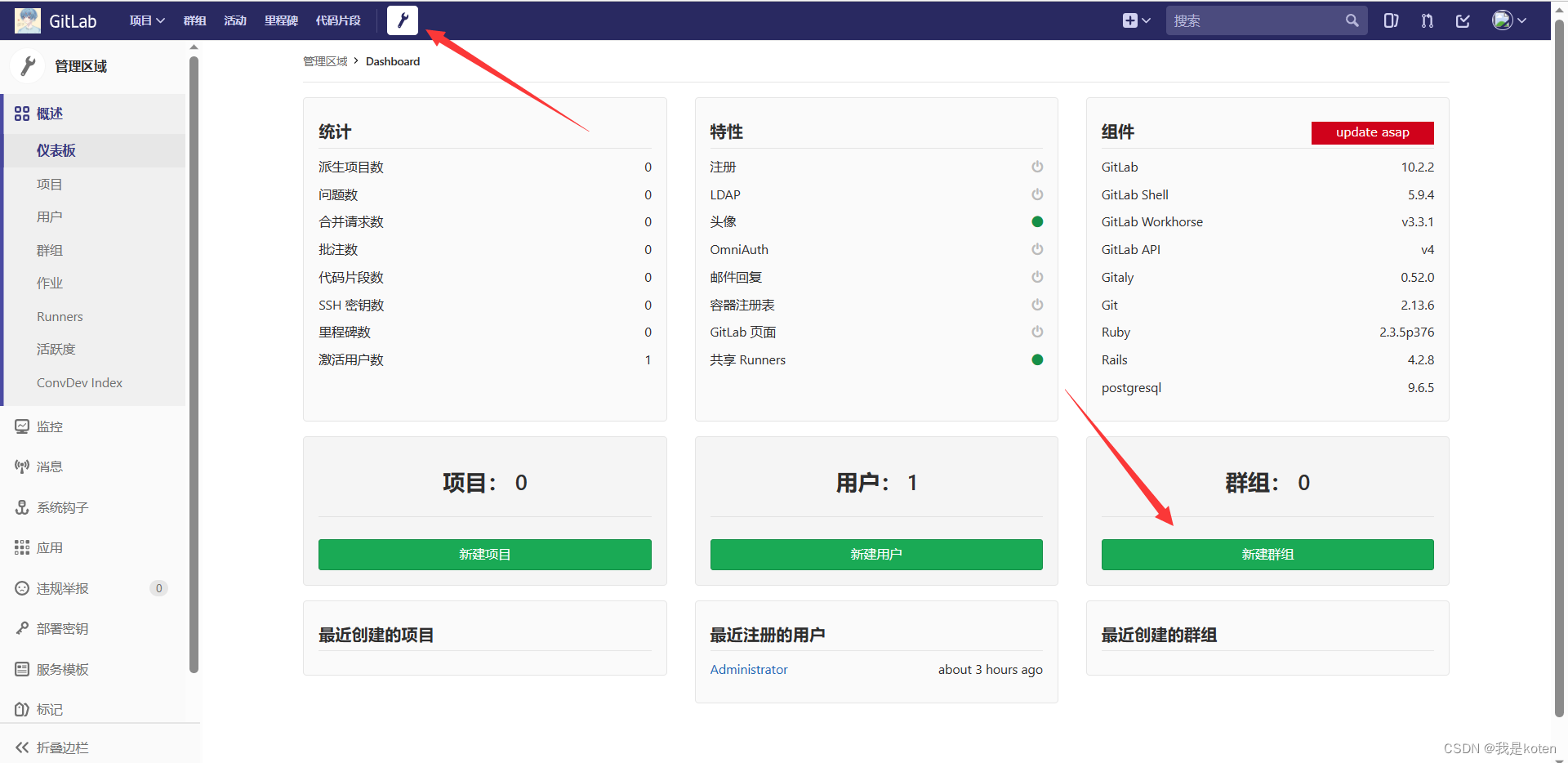The height and width of the screenshot is (763, 1568).
Task: Click the OmniAuth power status icon
Action: click(x=1037, y=249)
